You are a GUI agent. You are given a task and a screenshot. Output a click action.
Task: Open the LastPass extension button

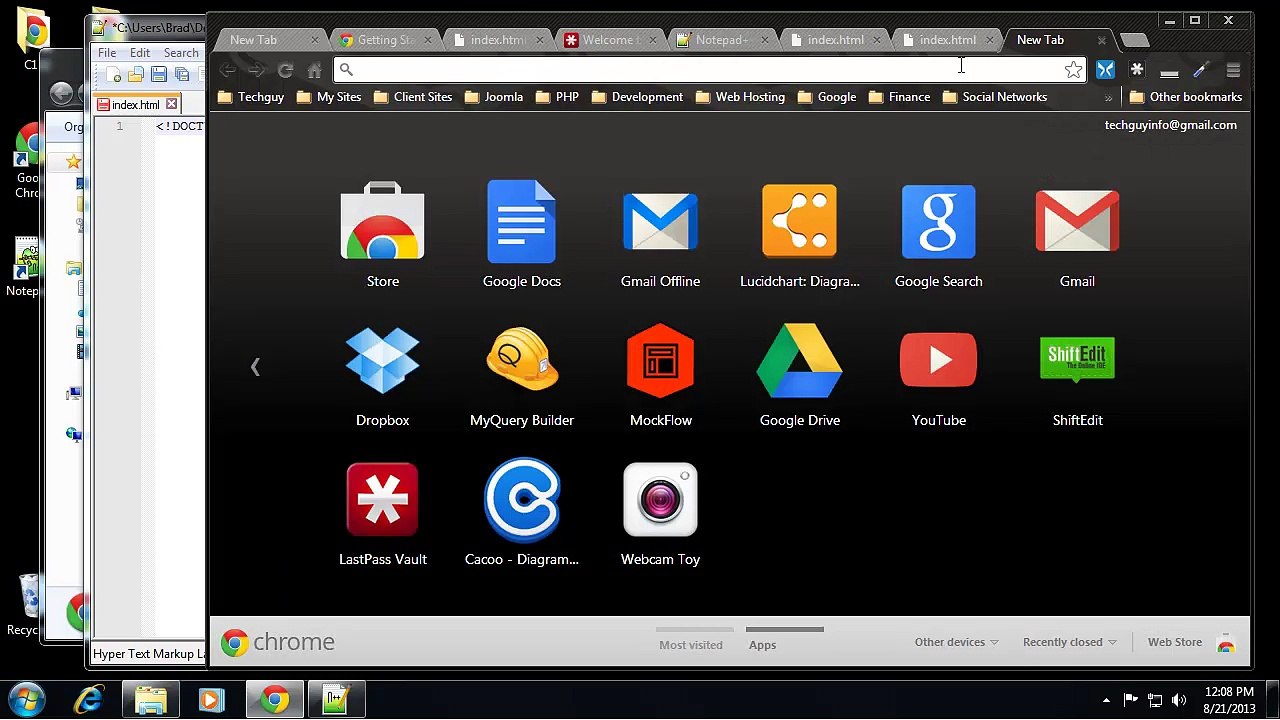pos(1136,69)
